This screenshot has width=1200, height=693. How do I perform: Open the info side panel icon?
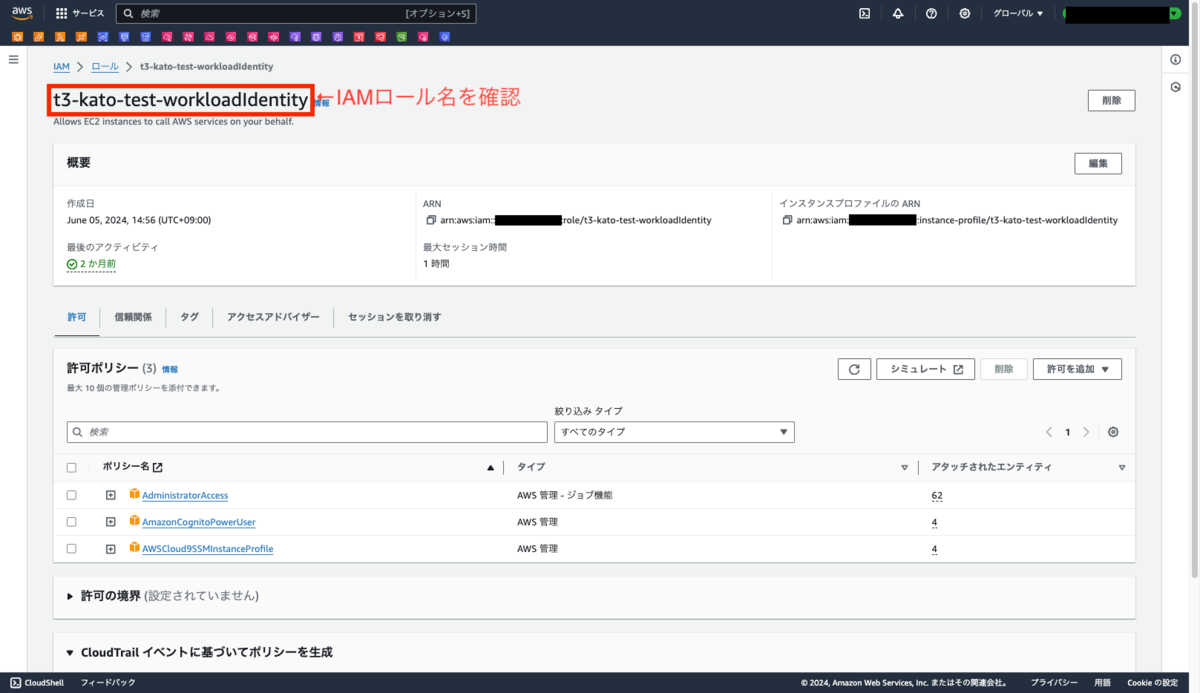[1176, 60]
